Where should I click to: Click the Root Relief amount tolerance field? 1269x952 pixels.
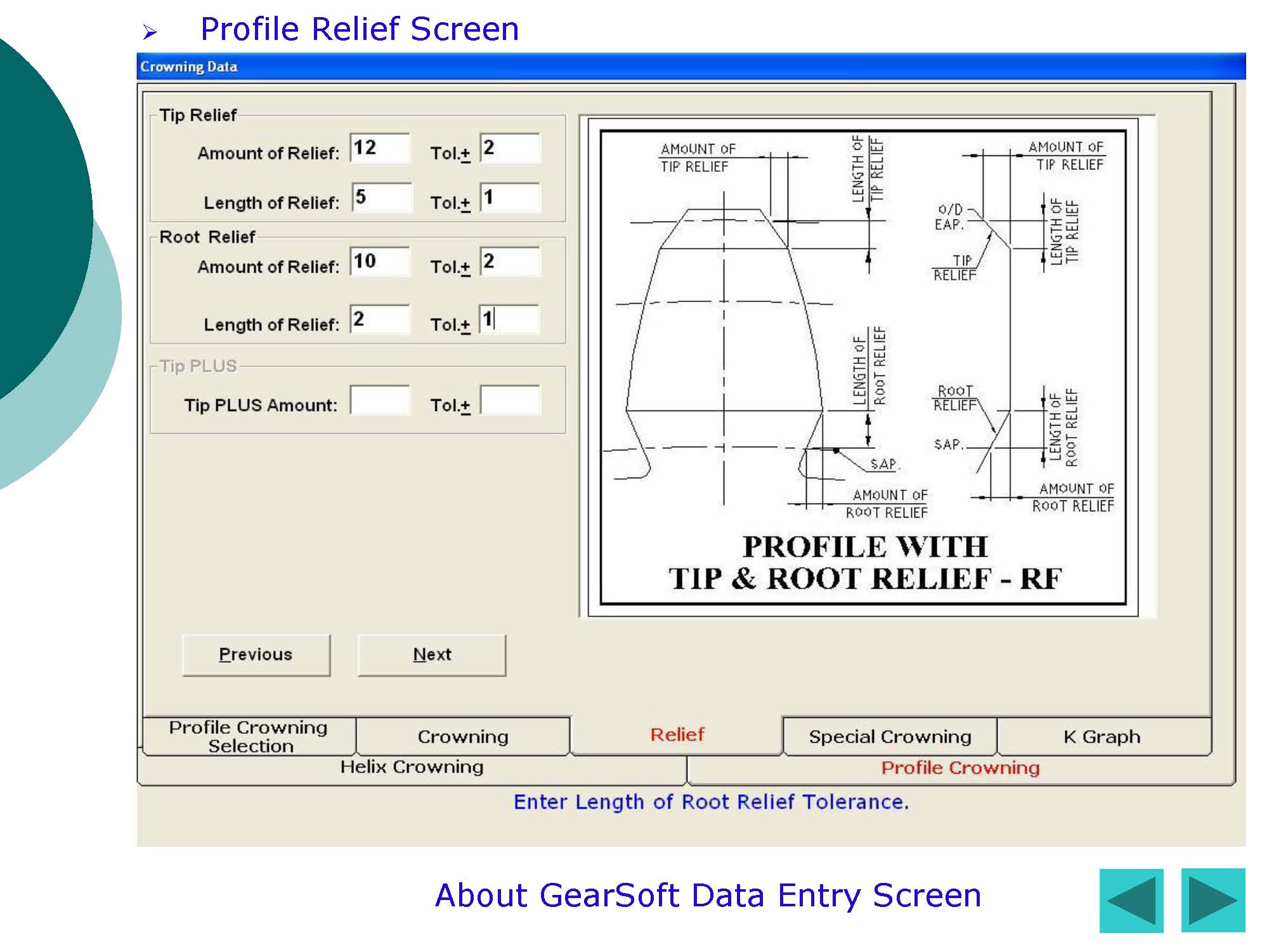point(510,261)
